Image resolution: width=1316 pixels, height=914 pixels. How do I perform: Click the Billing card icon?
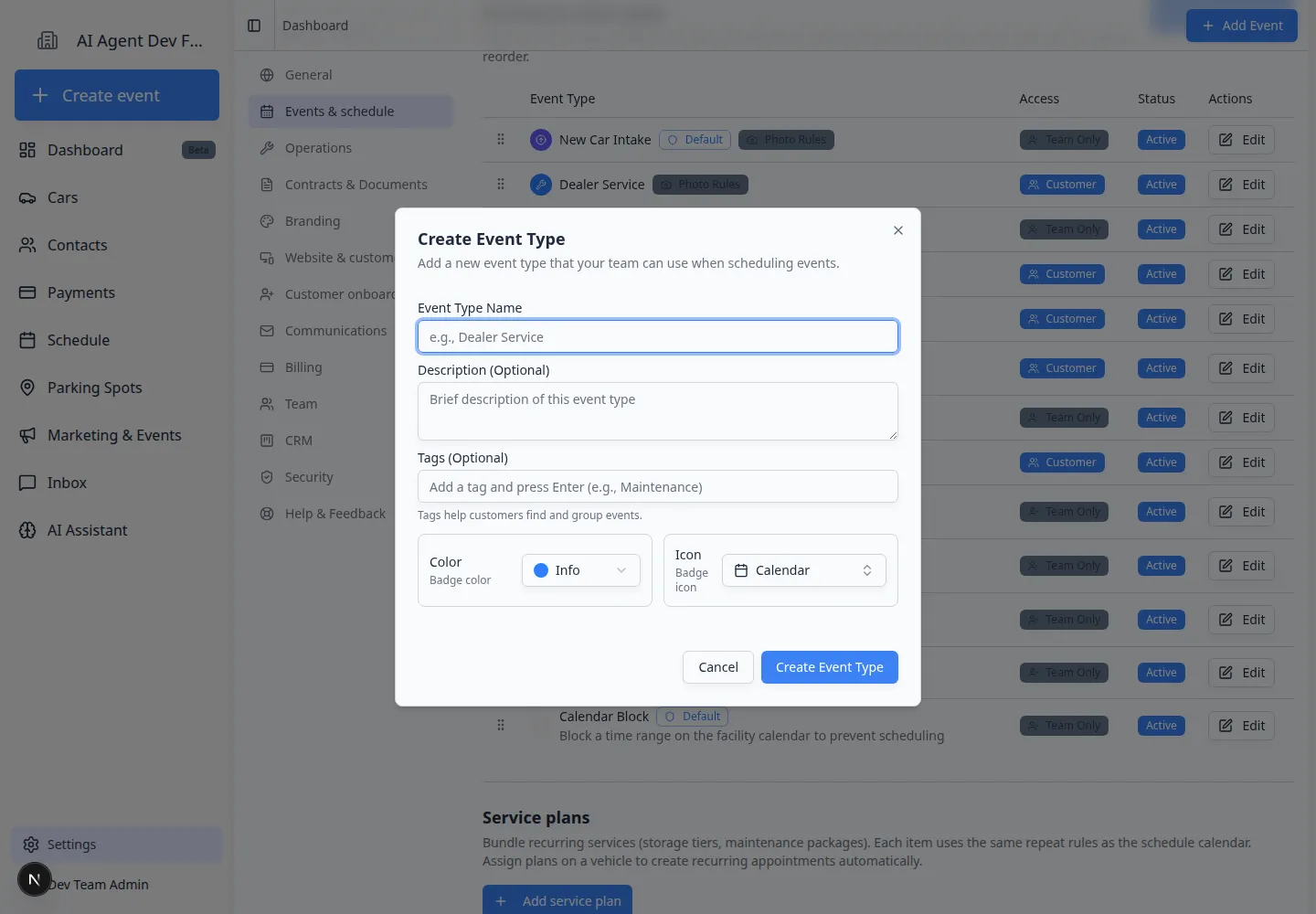pos(267,367)
